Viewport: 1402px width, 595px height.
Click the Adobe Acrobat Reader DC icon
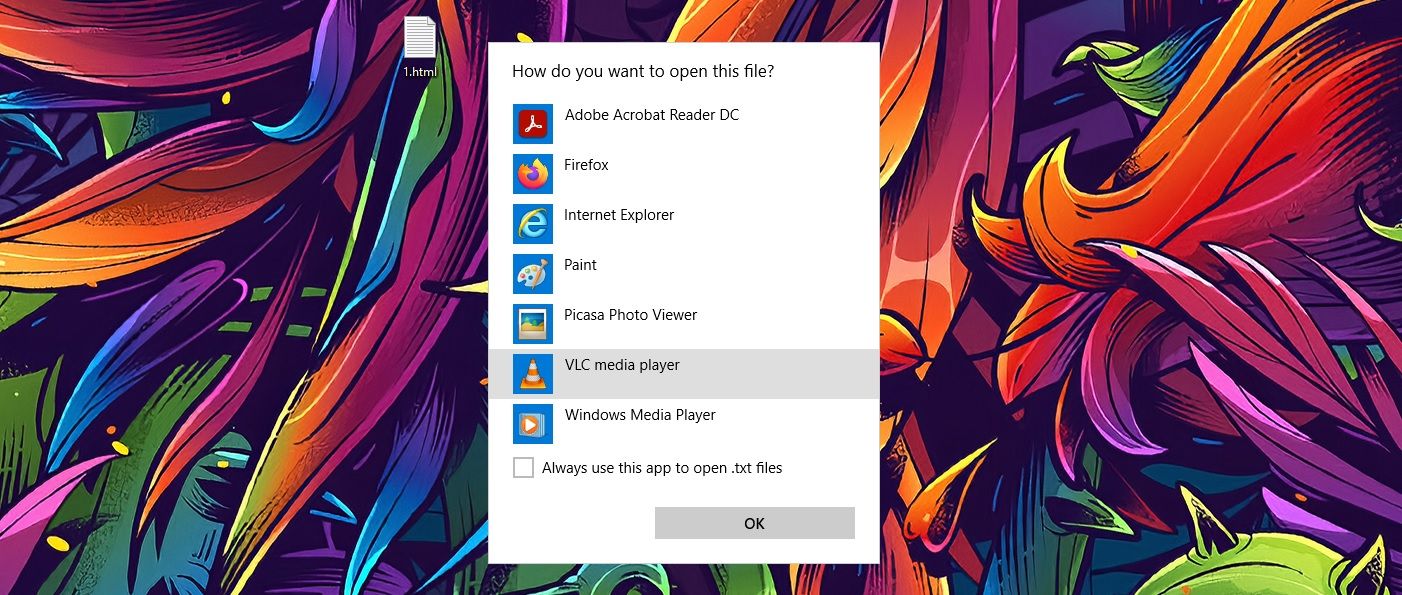pos(532,124)
